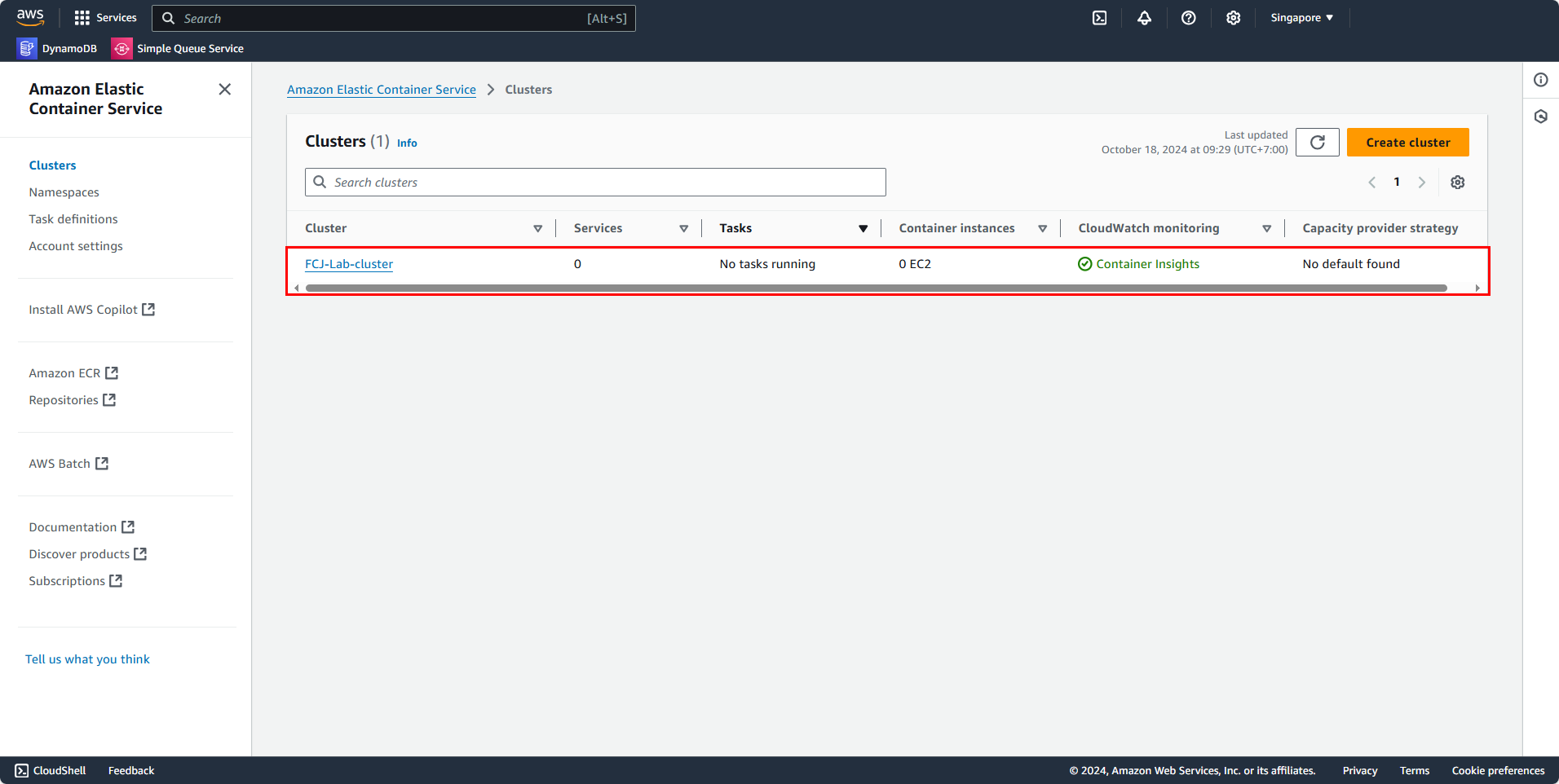This screenshot has height=784, width=1559.
Task: Open the info panel icon on right
Action: 1541,80
